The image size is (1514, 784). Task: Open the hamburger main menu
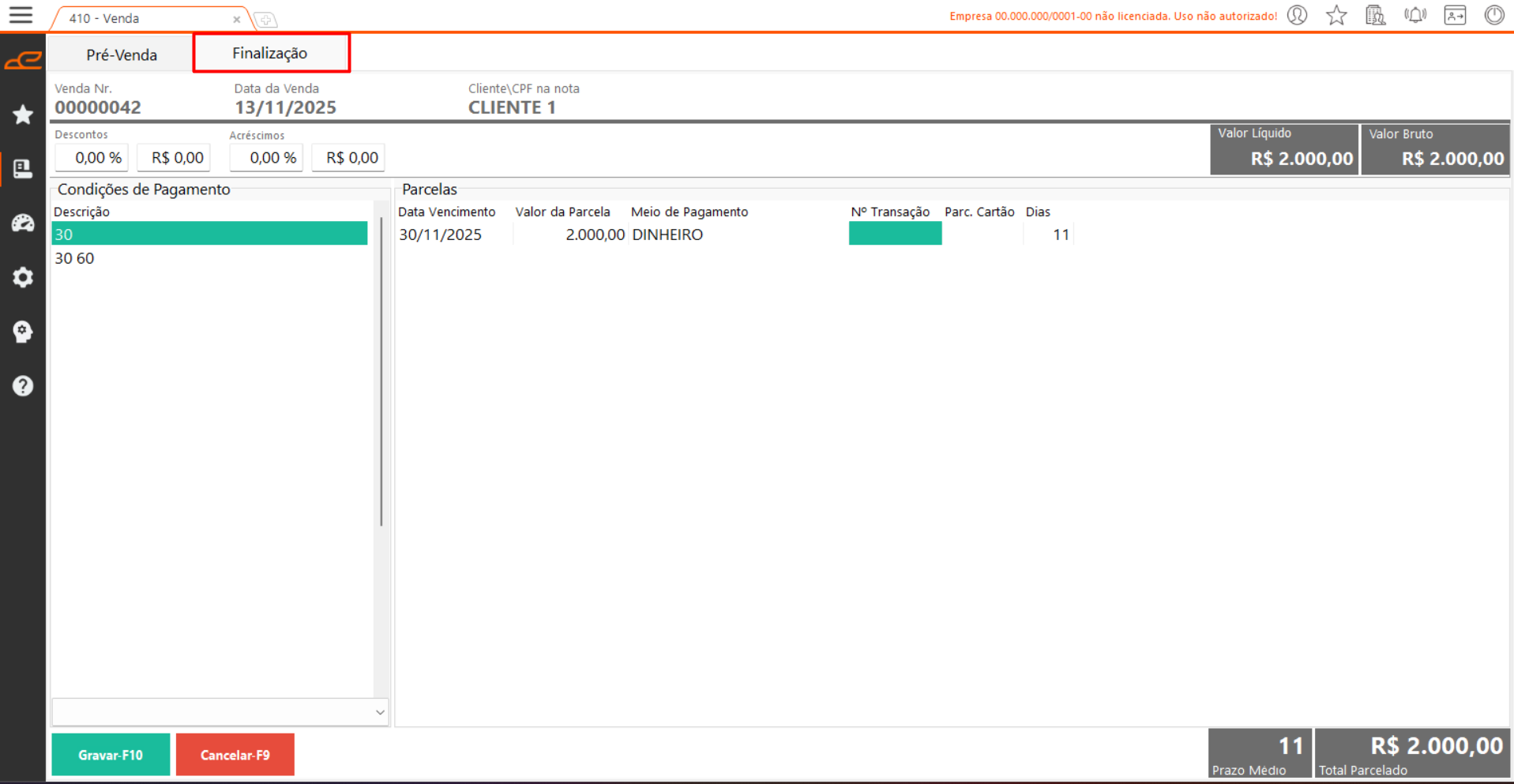[21, 16]
